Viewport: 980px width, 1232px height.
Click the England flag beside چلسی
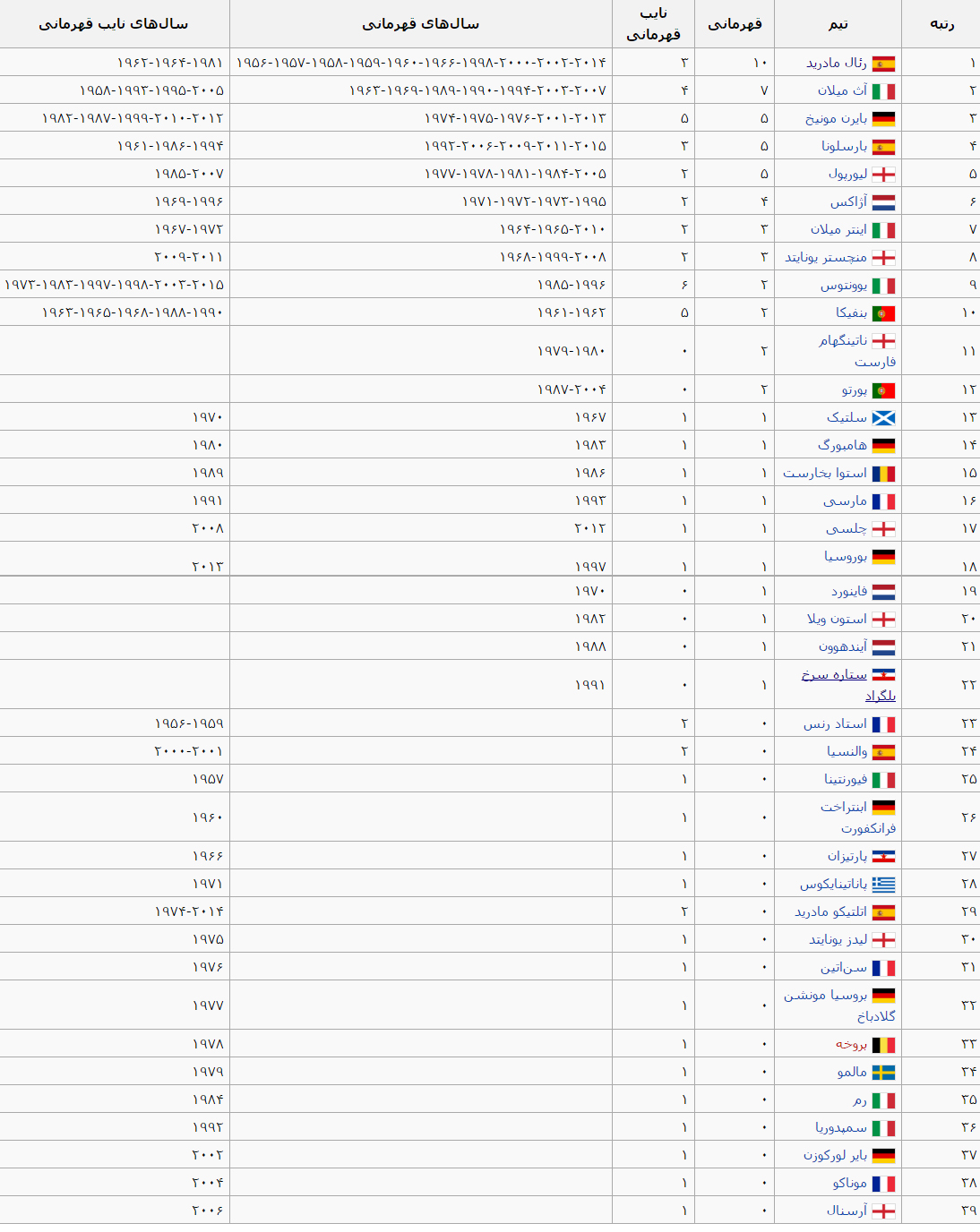pos(883,529)
